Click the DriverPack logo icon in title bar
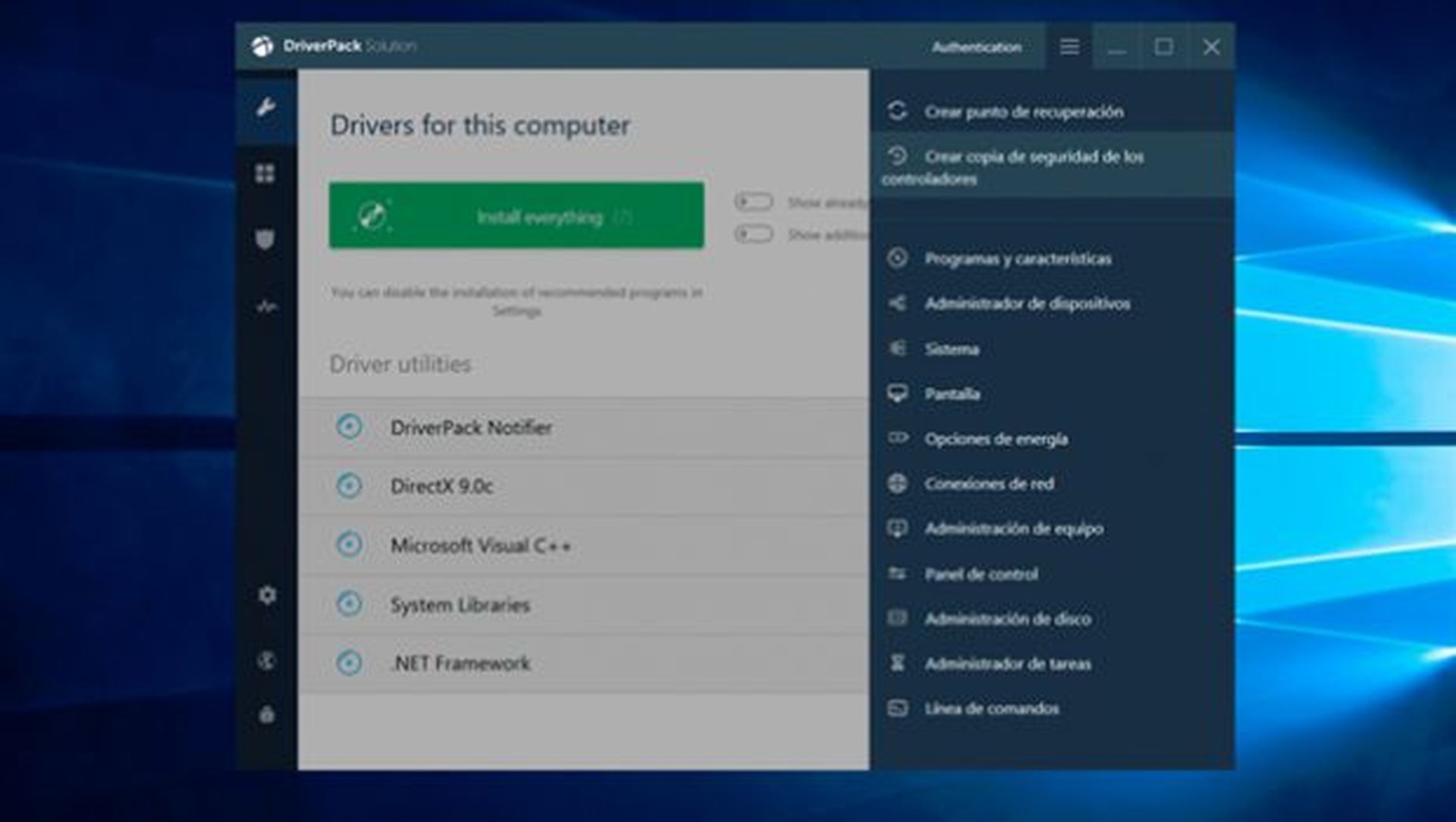This screenshot has height=822, width=1456. (x=262, y=46)
